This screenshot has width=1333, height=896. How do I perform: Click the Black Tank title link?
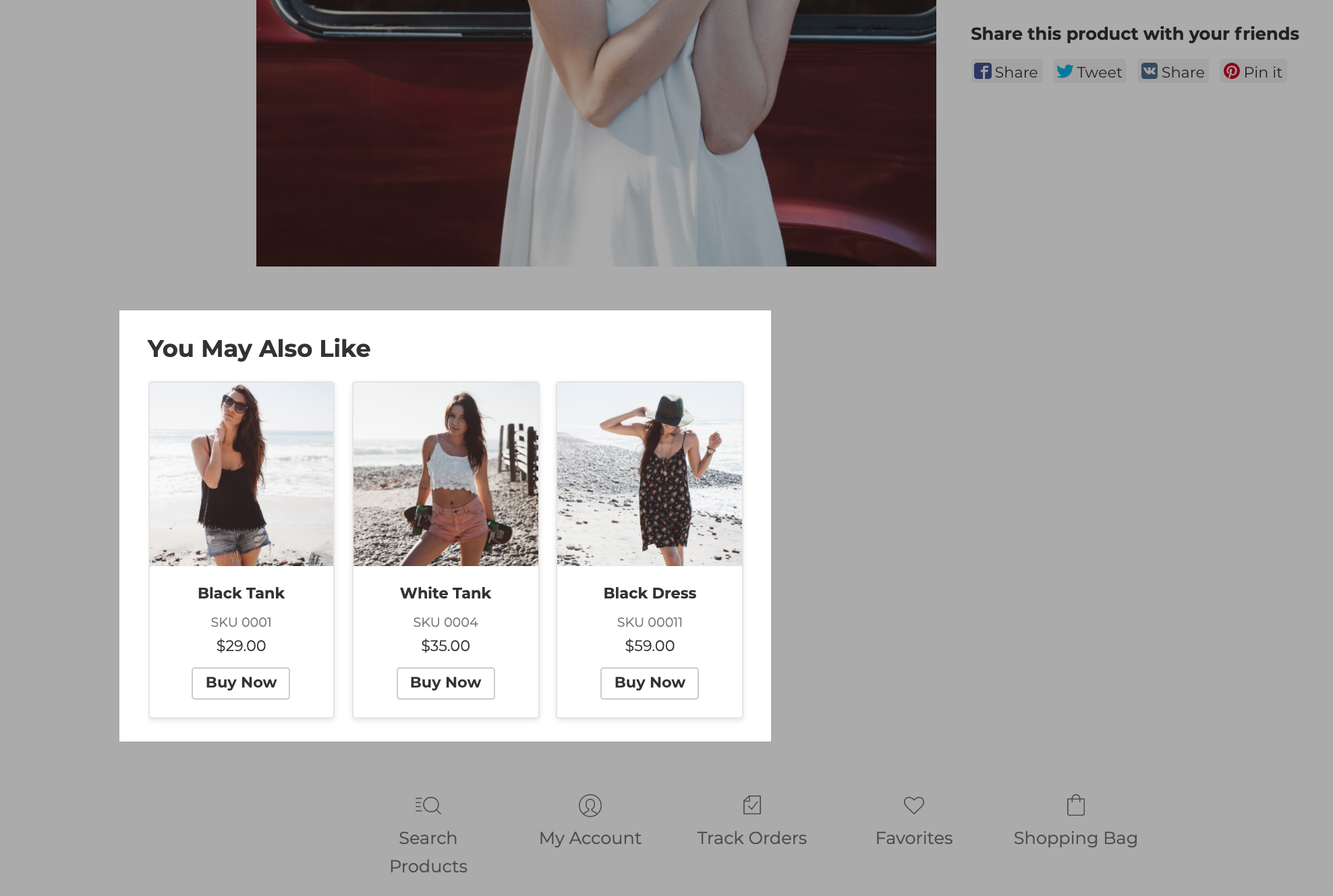coord(241,593)
